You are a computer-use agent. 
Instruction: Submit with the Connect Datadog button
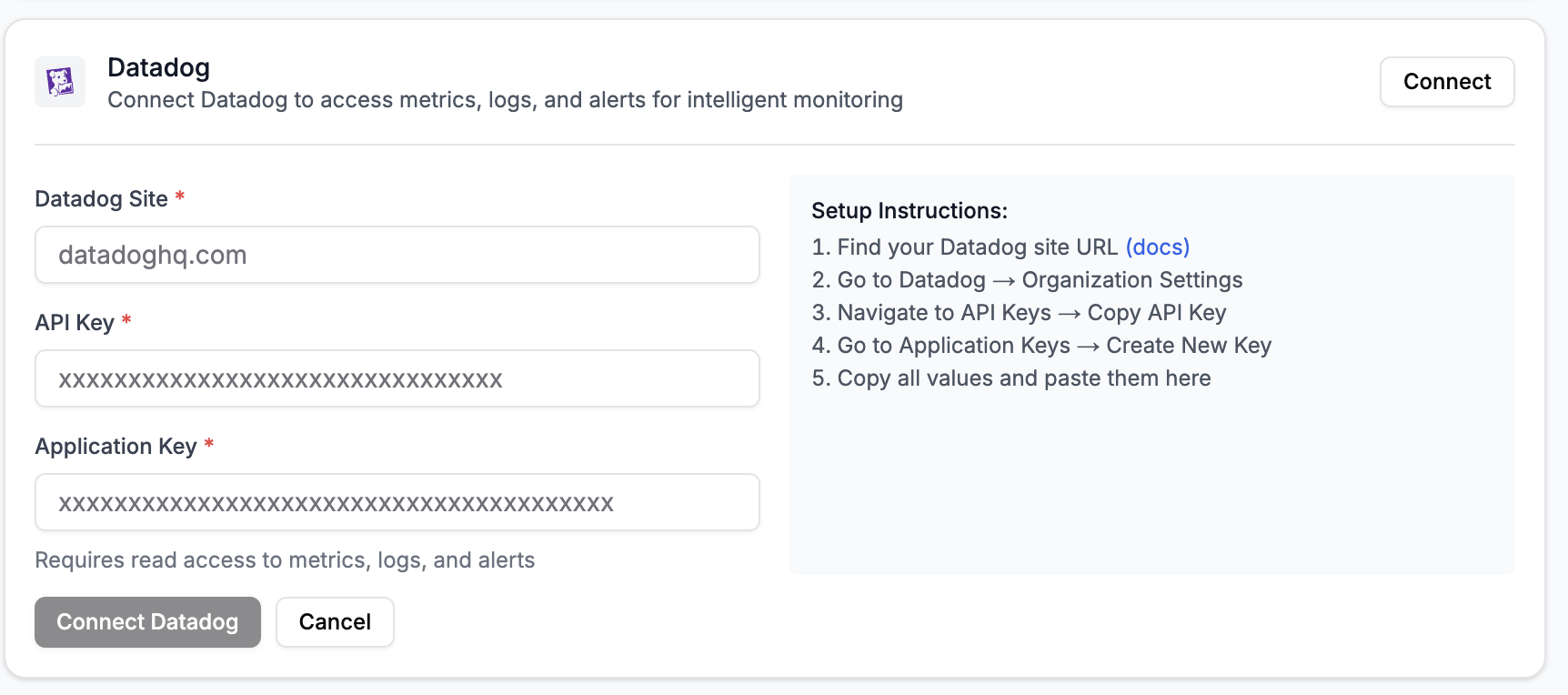(147, 622)
